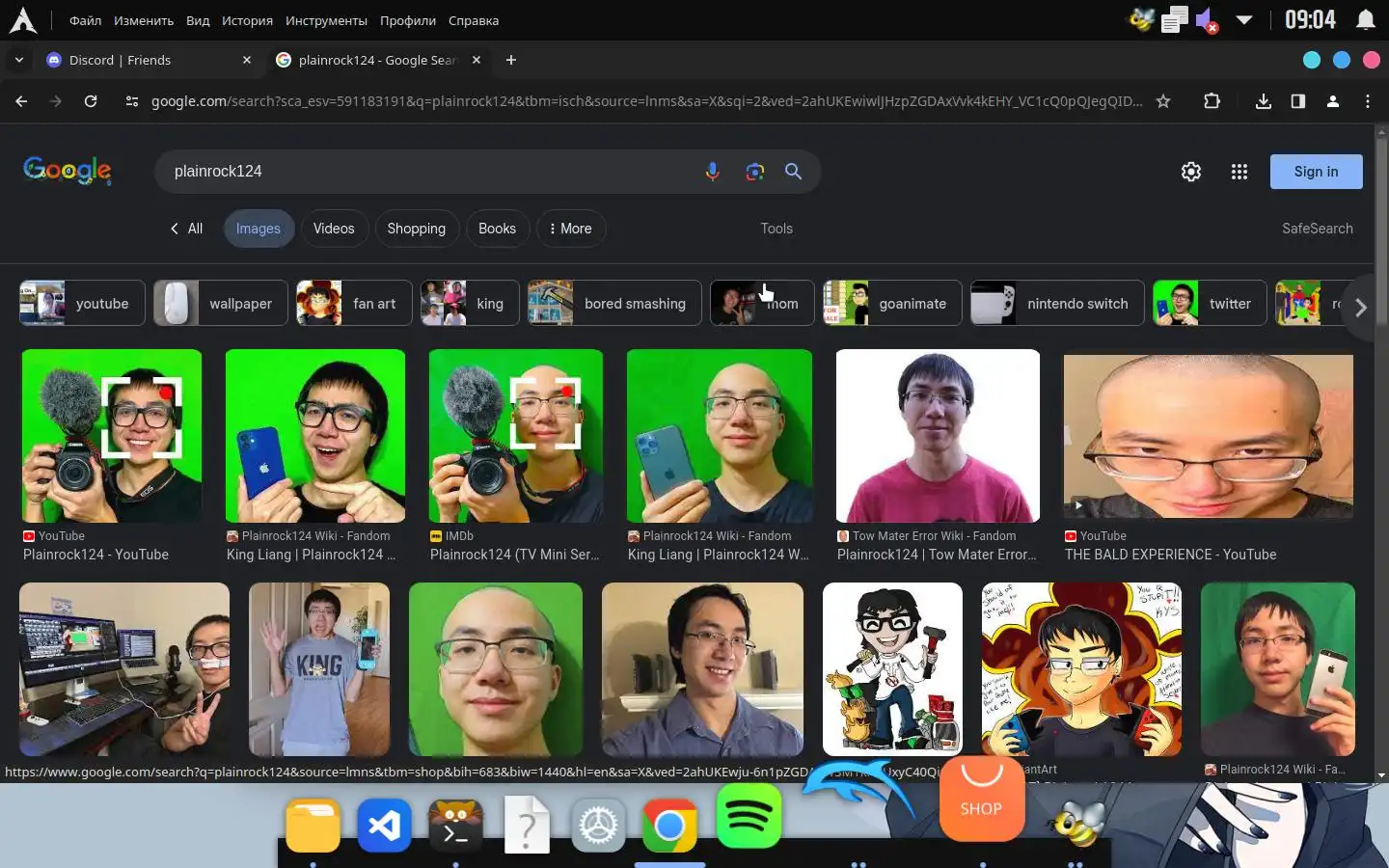The height and width of the screenshot is (868, 1389).
Task: Click the voice search microphone icon
Action: click(x=712, y=172)
